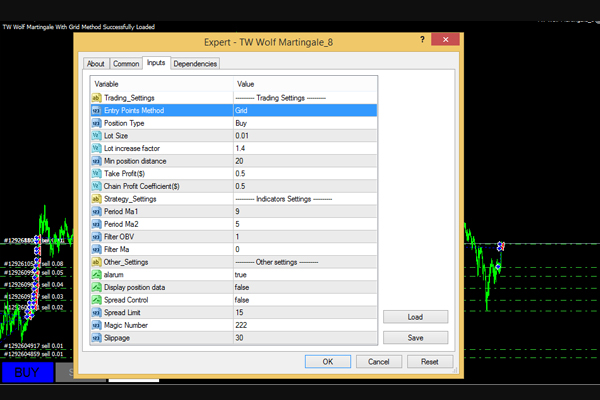The height and width of the screenshot is (400, 600).
Task: Click the #1292604859 sell 0.01 order label
Action: 34,354
